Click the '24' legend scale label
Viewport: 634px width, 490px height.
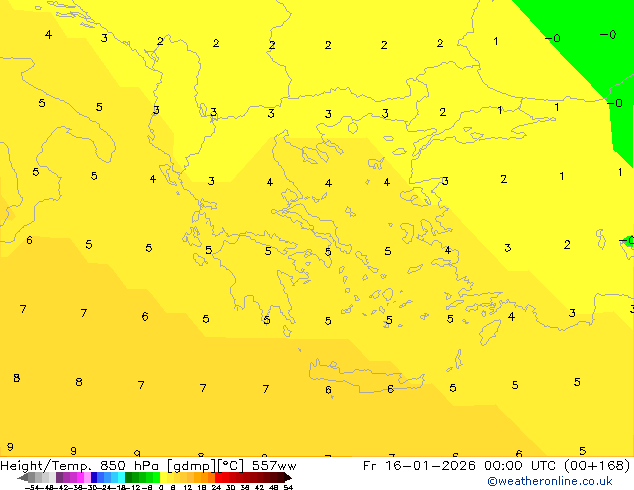(x=216, y=487)
